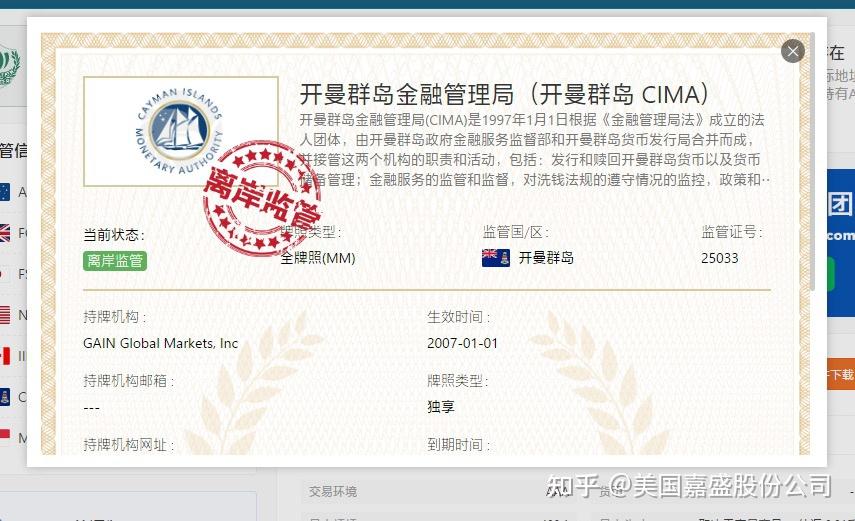
Task: Click the 到期时间 field label
Action: pyautogui.click(x=458, y=445)
